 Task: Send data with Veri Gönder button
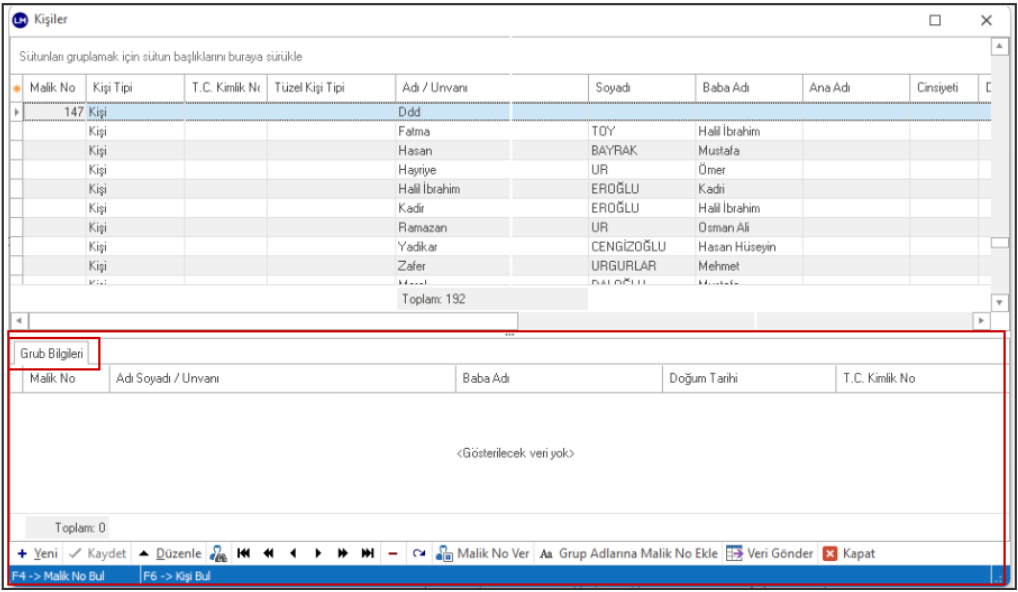tap(769, 554)
